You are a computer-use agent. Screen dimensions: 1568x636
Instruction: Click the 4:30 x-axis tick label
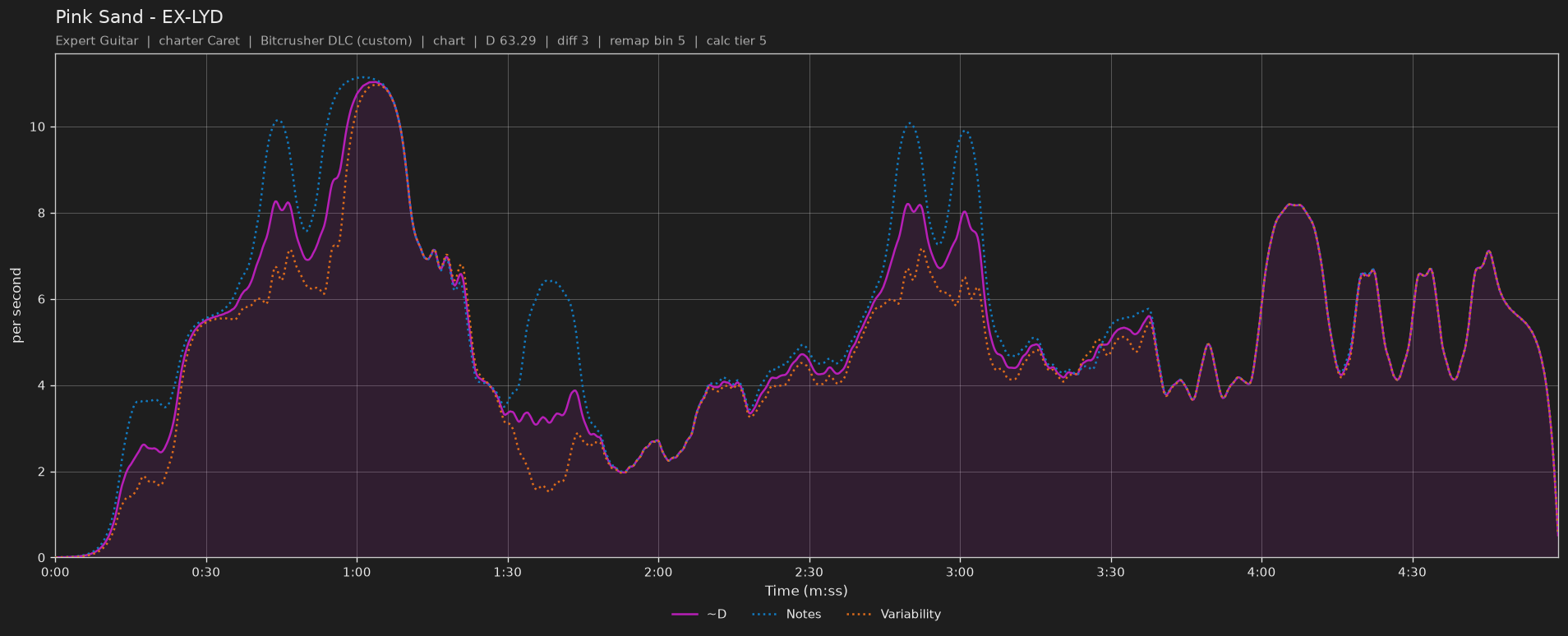click(x=1413, y=572)
